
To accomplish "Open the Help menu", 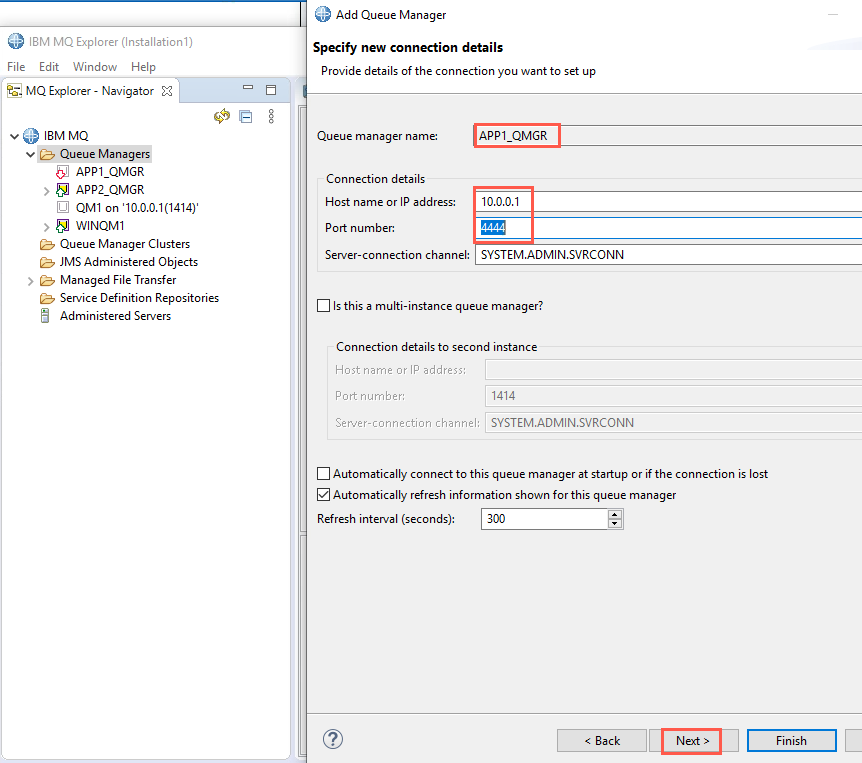I will click(143, 67).
